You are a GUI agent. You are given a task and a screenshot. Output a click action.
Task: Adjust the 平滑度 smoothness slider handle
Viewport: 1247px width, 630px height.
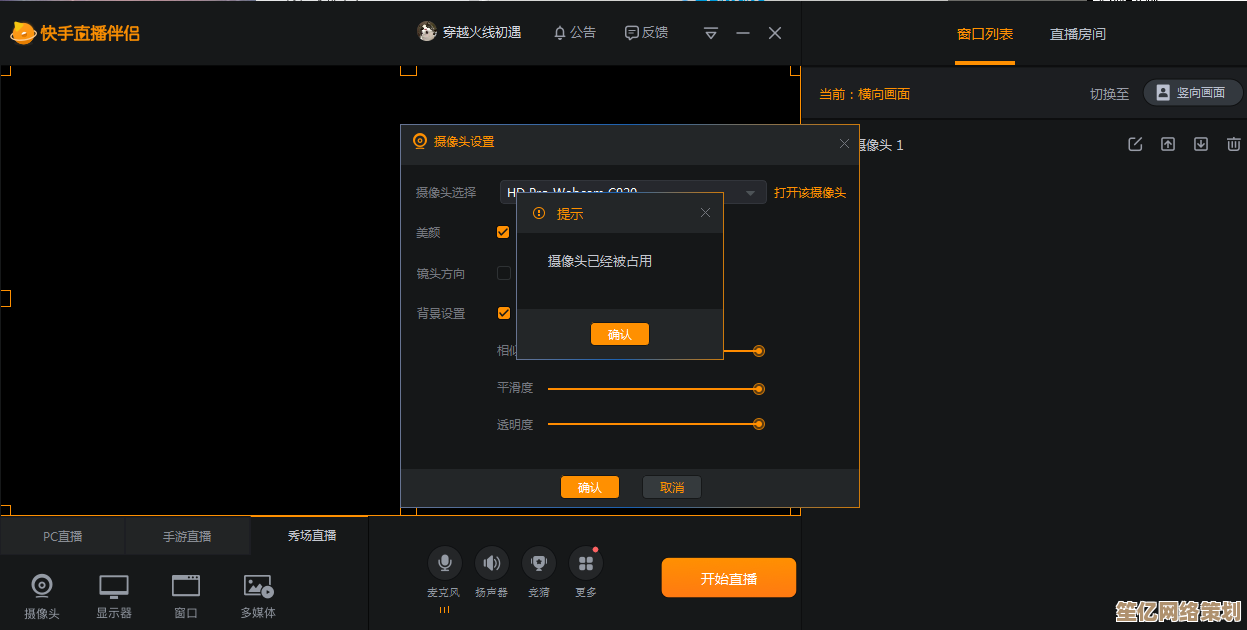point(759,389)
